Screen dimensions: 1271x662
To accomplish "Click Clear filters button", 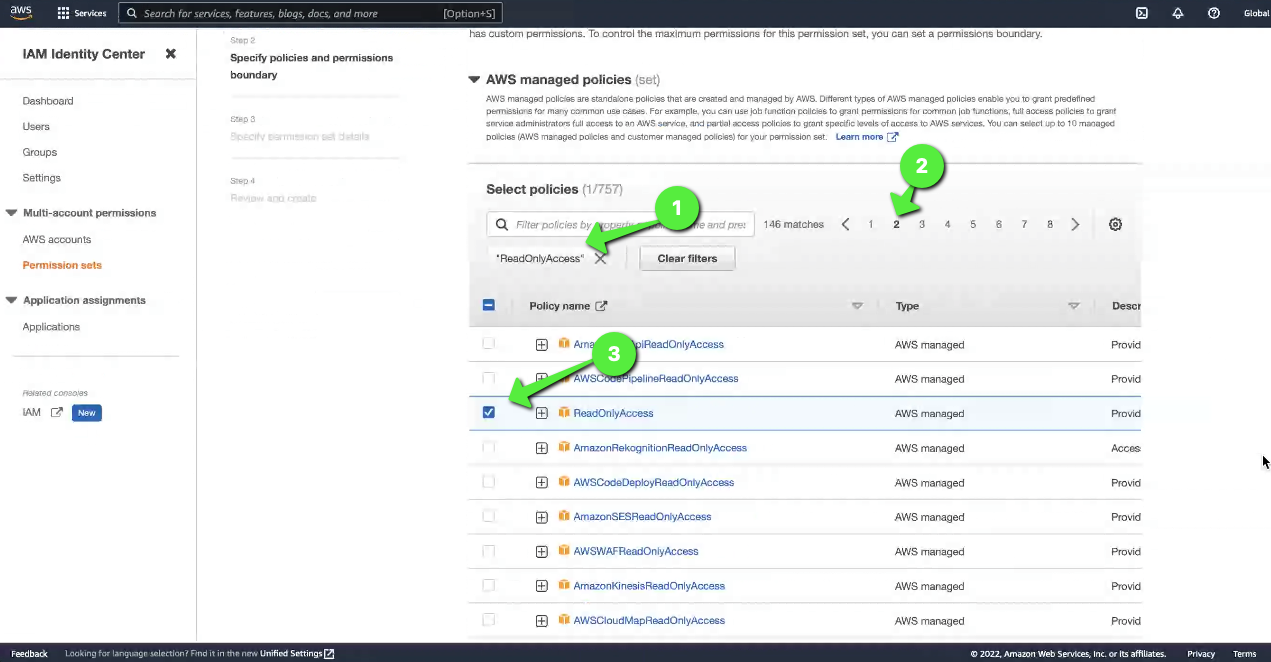I will (687, 258).
